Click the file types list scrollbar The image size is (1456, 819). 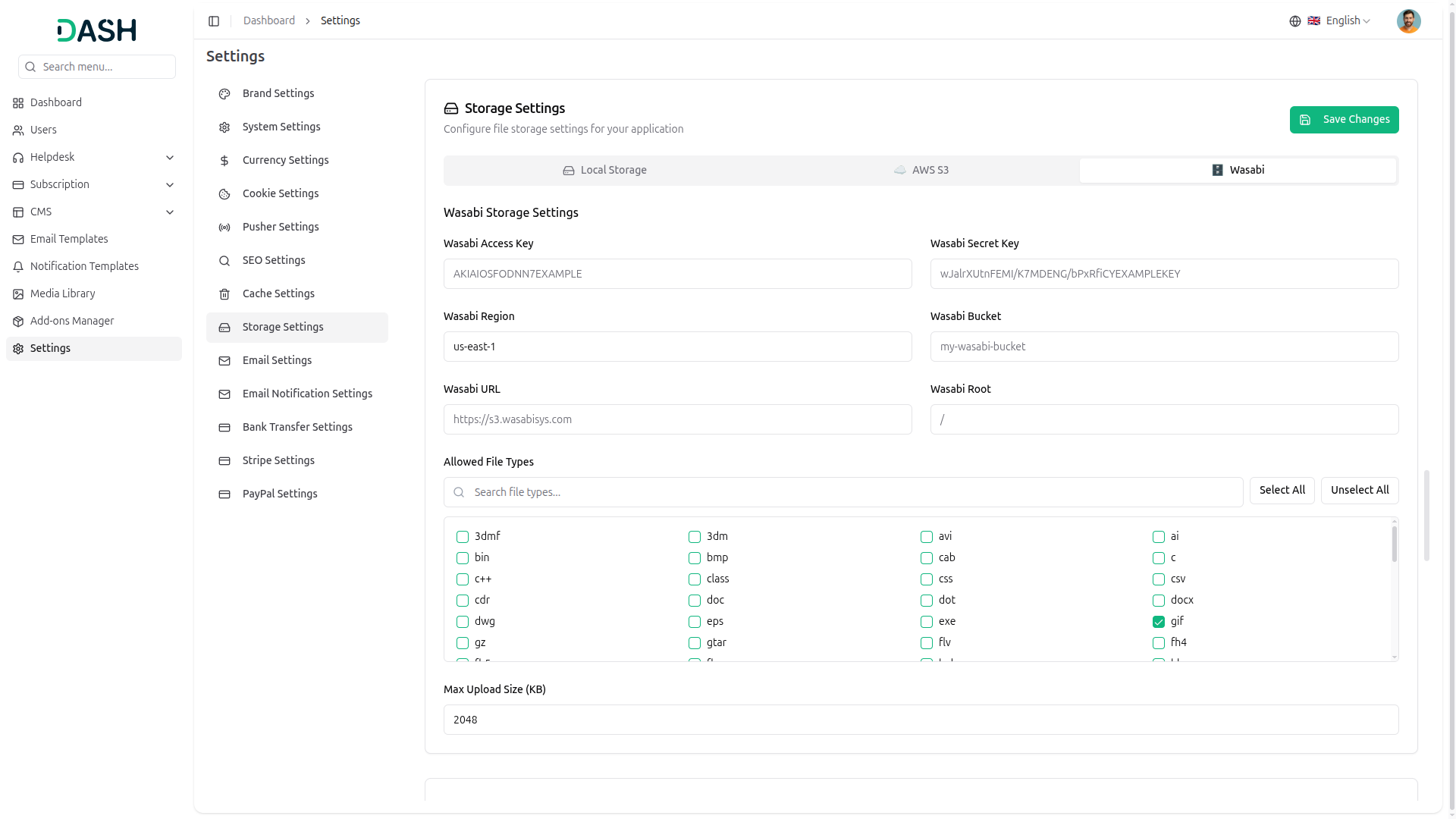pos(1394,545)
